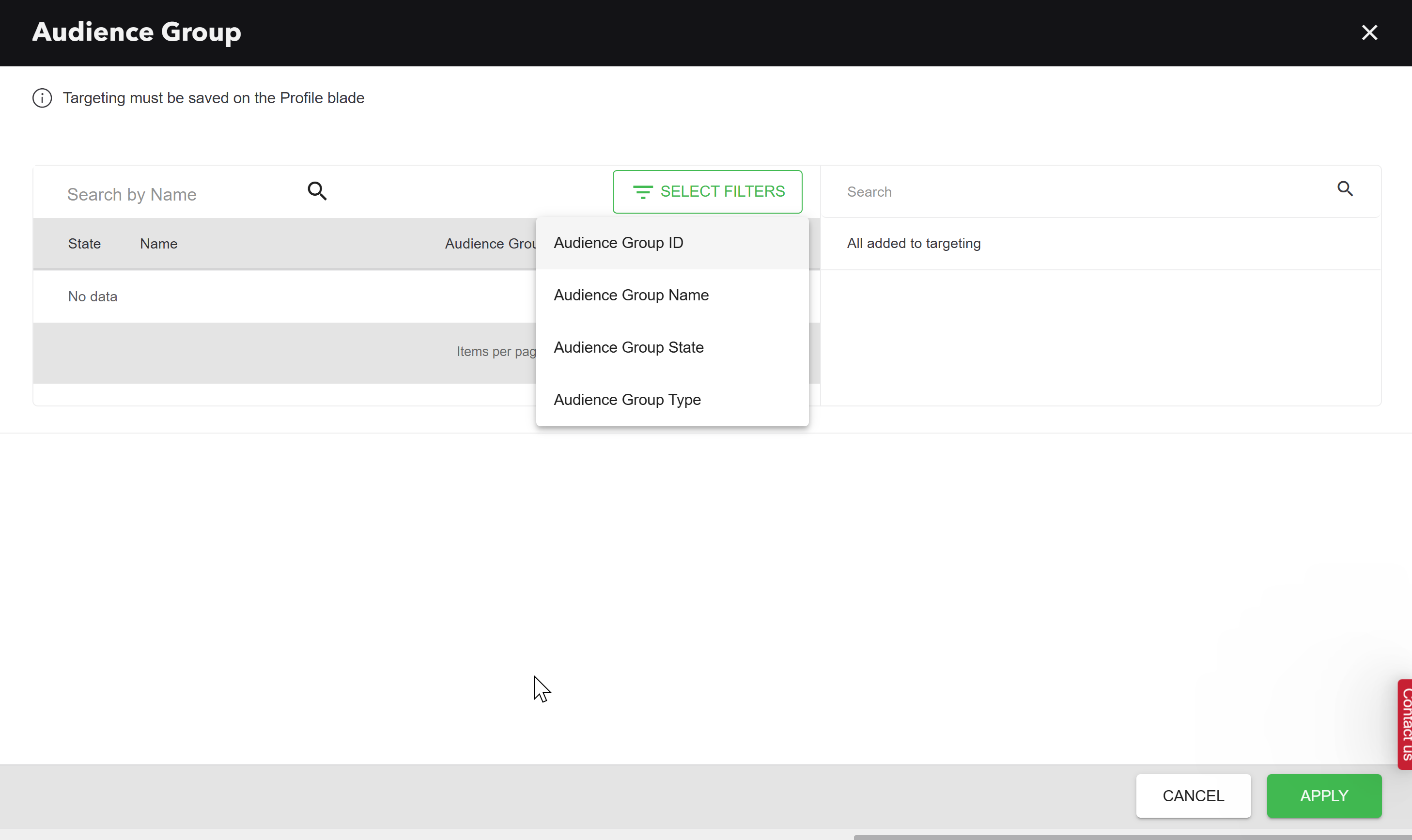Click the Audience Group column header
Image resolution: width=1412 pixels, height=840 pixels.
coord(490,243)
